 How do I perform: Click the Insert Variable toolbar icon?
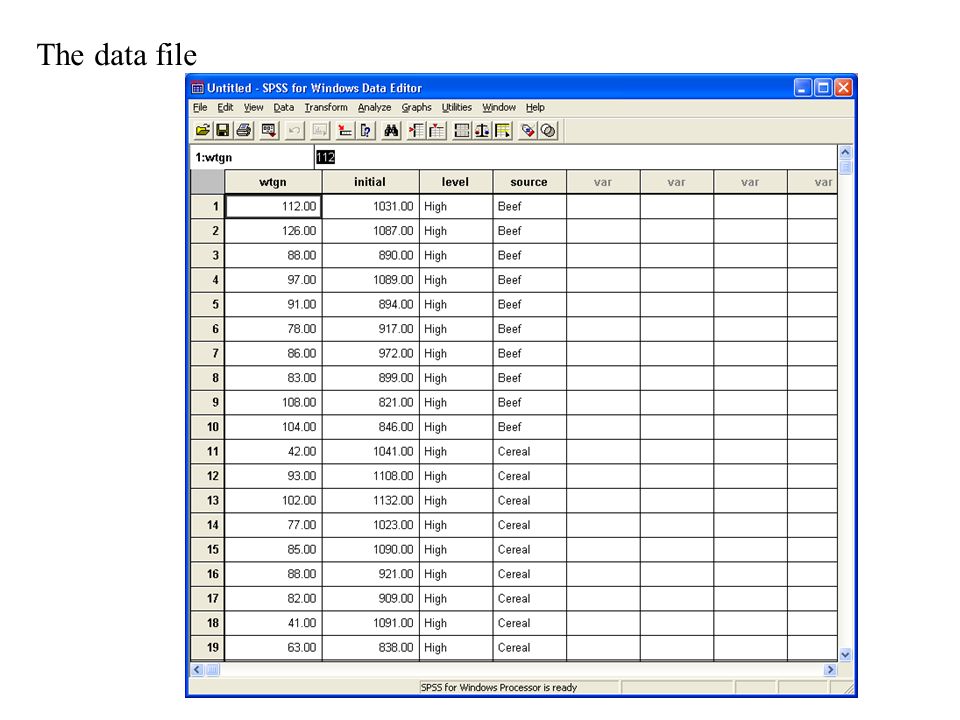[437, 130]
